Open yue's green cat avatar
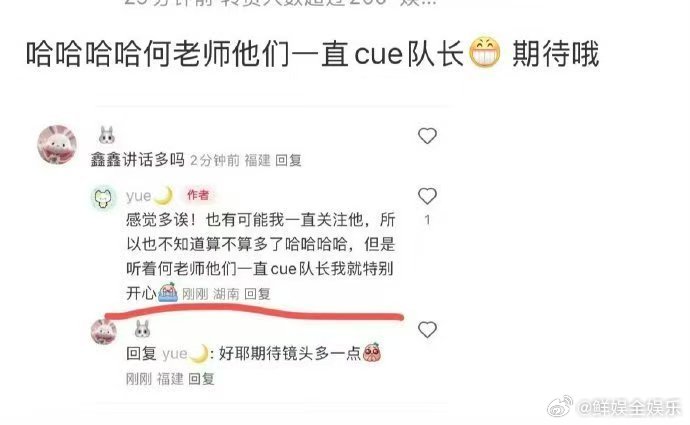Viewport: 690px width, 425px height. 103,198
